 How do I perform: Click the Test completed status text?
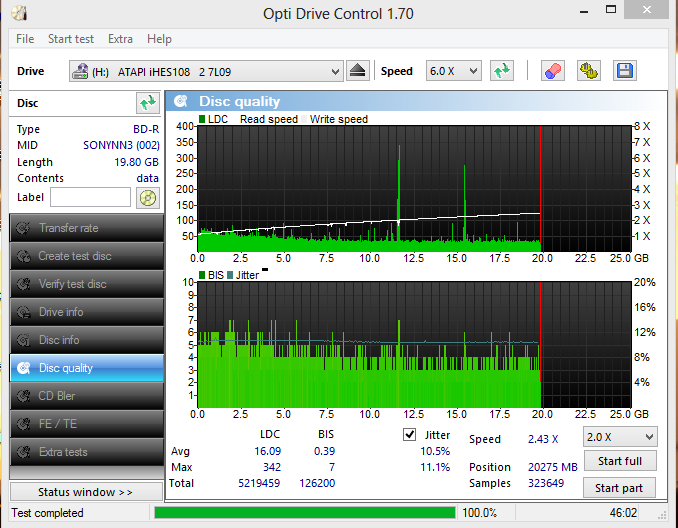(x=47, y=513)
